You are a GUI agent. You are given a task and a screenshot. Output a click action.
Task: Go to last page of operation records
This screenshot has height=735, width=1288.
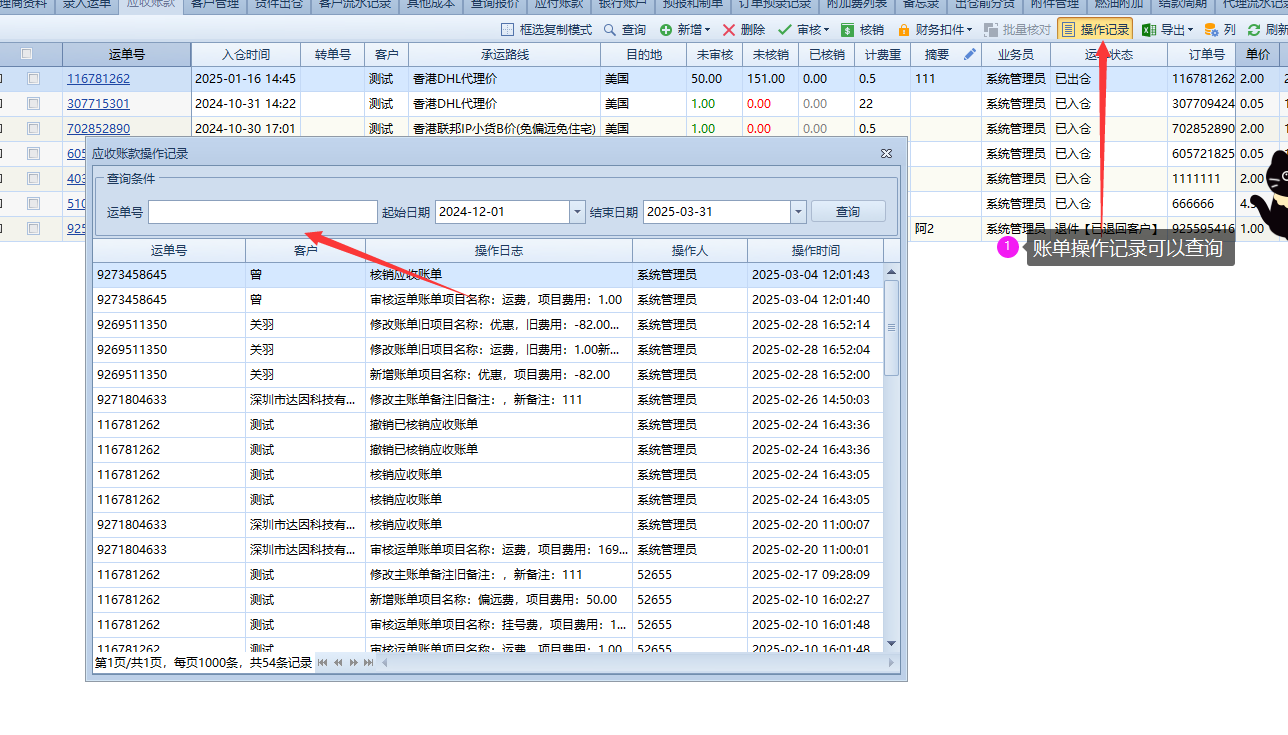point(367,663)
